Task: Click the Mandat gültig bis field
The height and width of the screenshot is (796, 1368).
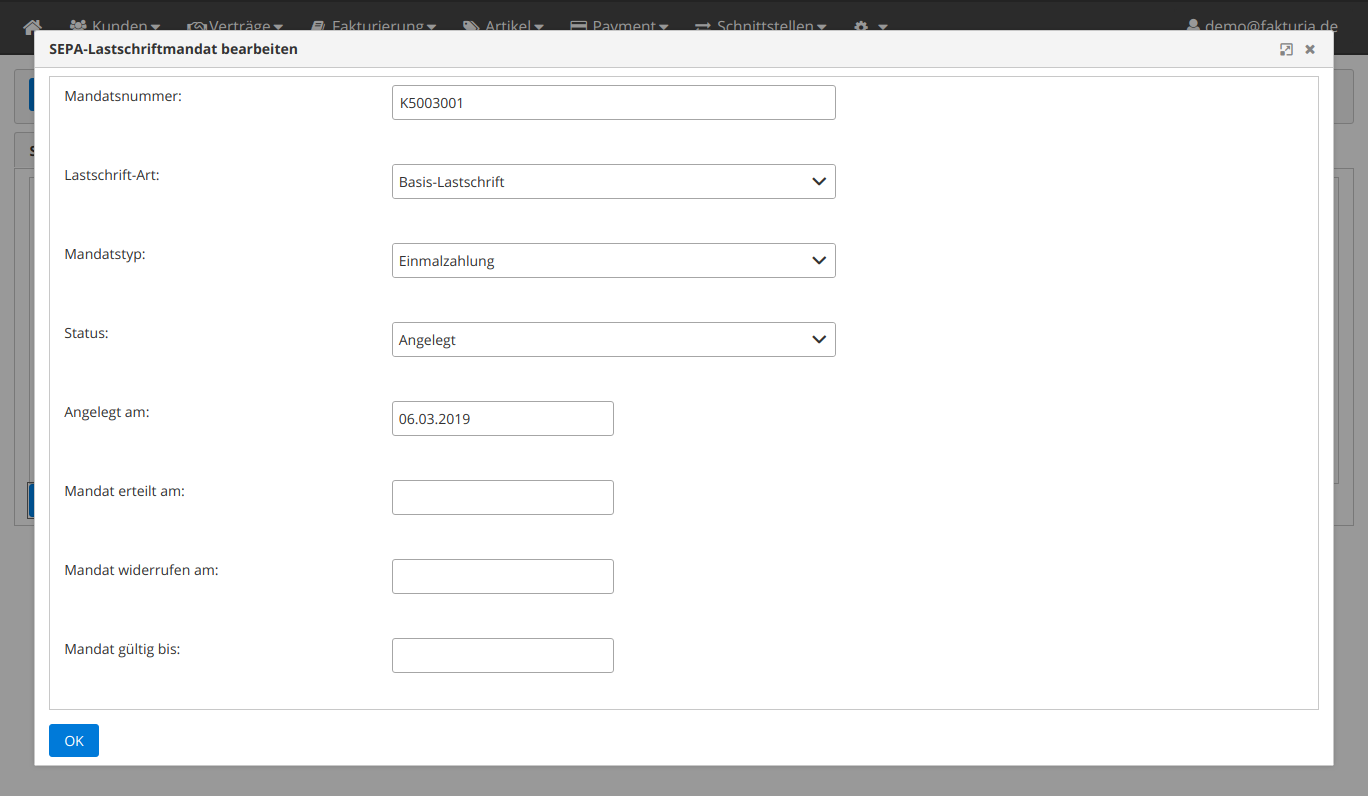Action: (x=502, y=656)
